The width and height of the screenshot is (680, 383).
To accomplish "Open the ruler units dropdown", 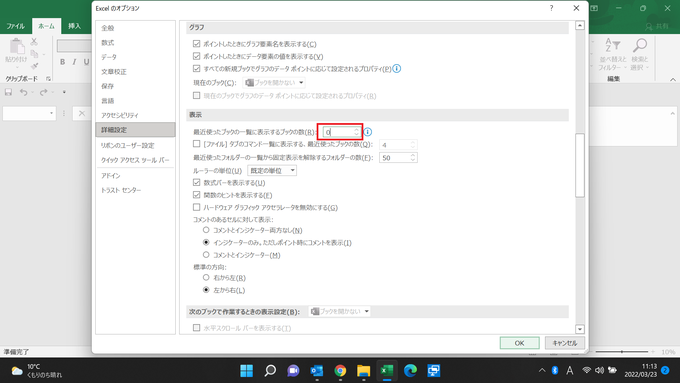I will click(272, 170).
